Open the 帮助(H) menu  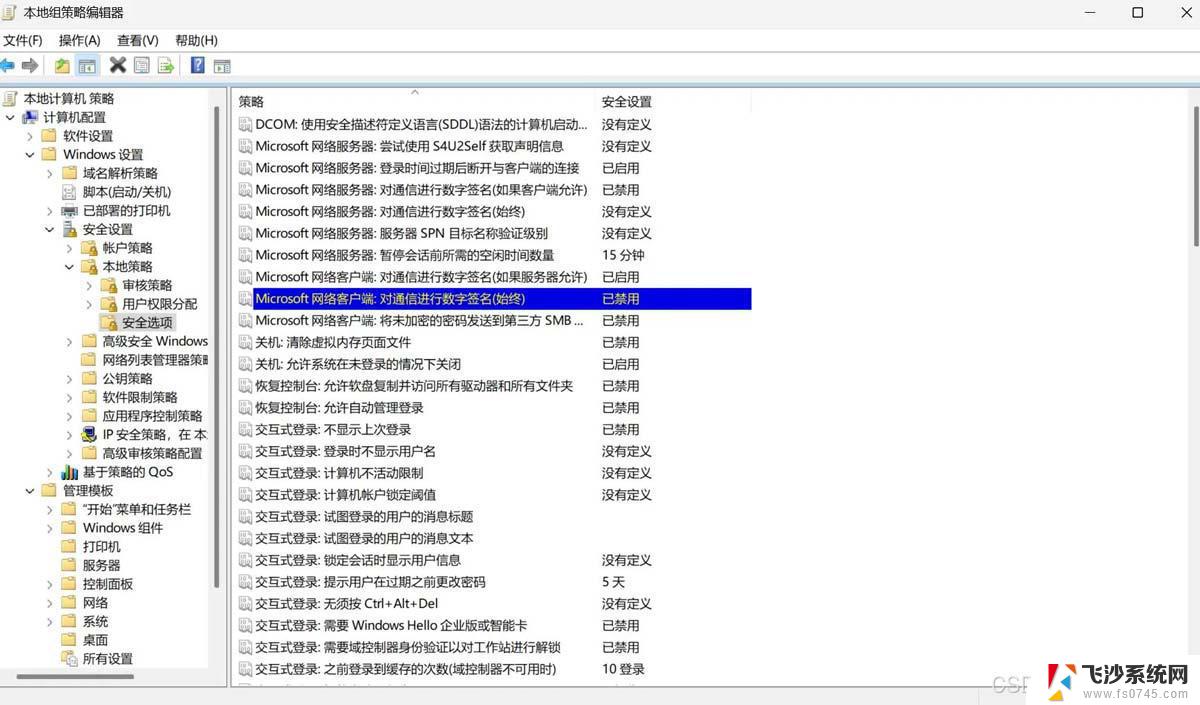point(196,40)
